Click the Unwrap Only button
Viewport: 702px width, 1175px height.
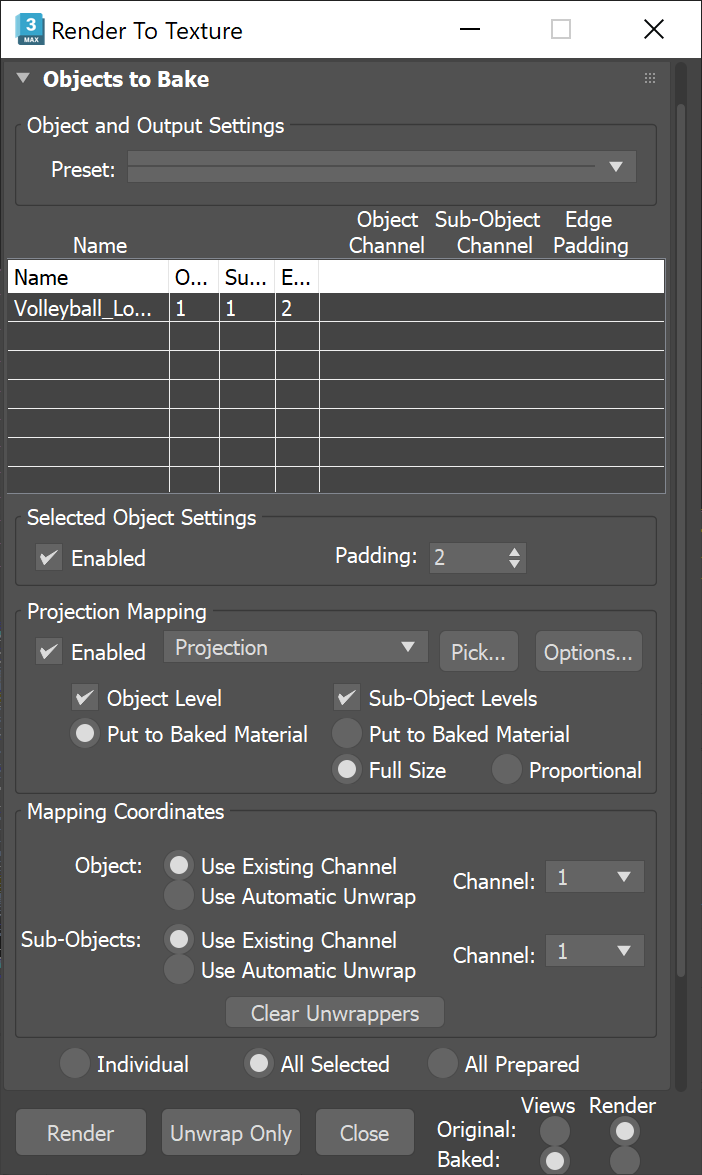tap(230, 1132)
